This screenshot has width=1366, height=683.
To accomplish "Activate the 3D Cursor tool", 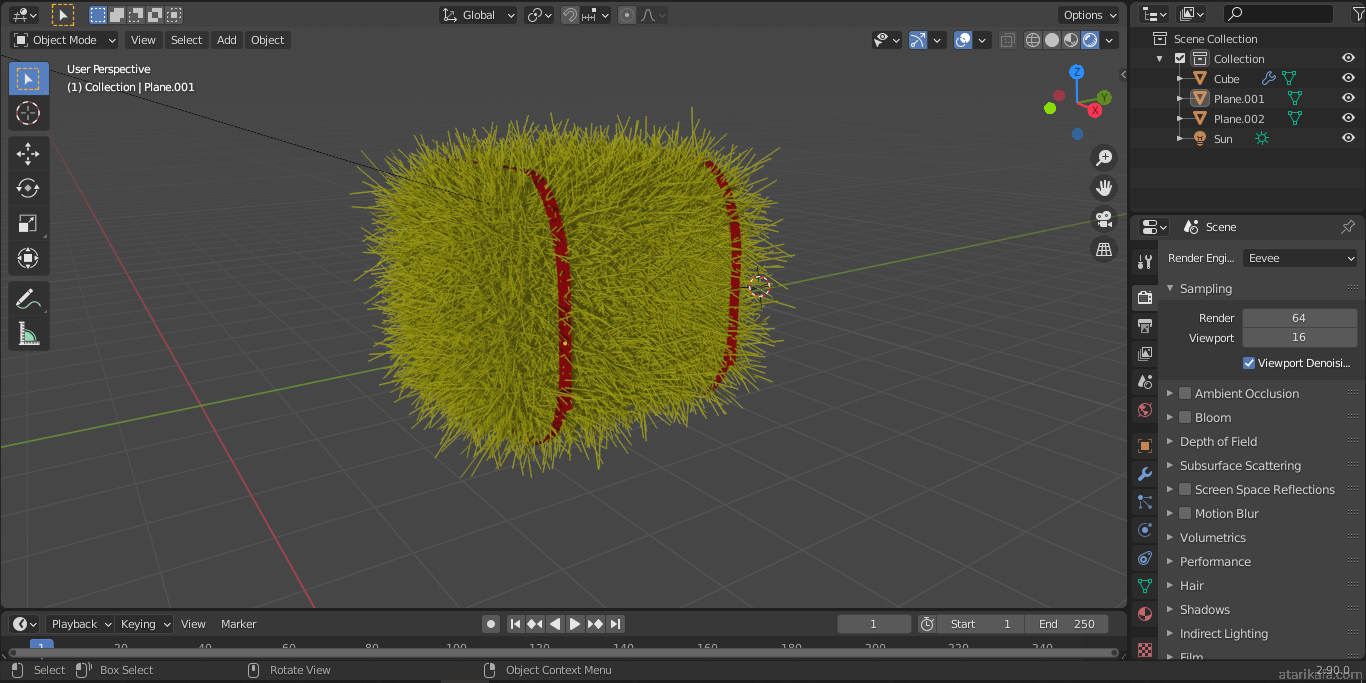I will 28,113.
